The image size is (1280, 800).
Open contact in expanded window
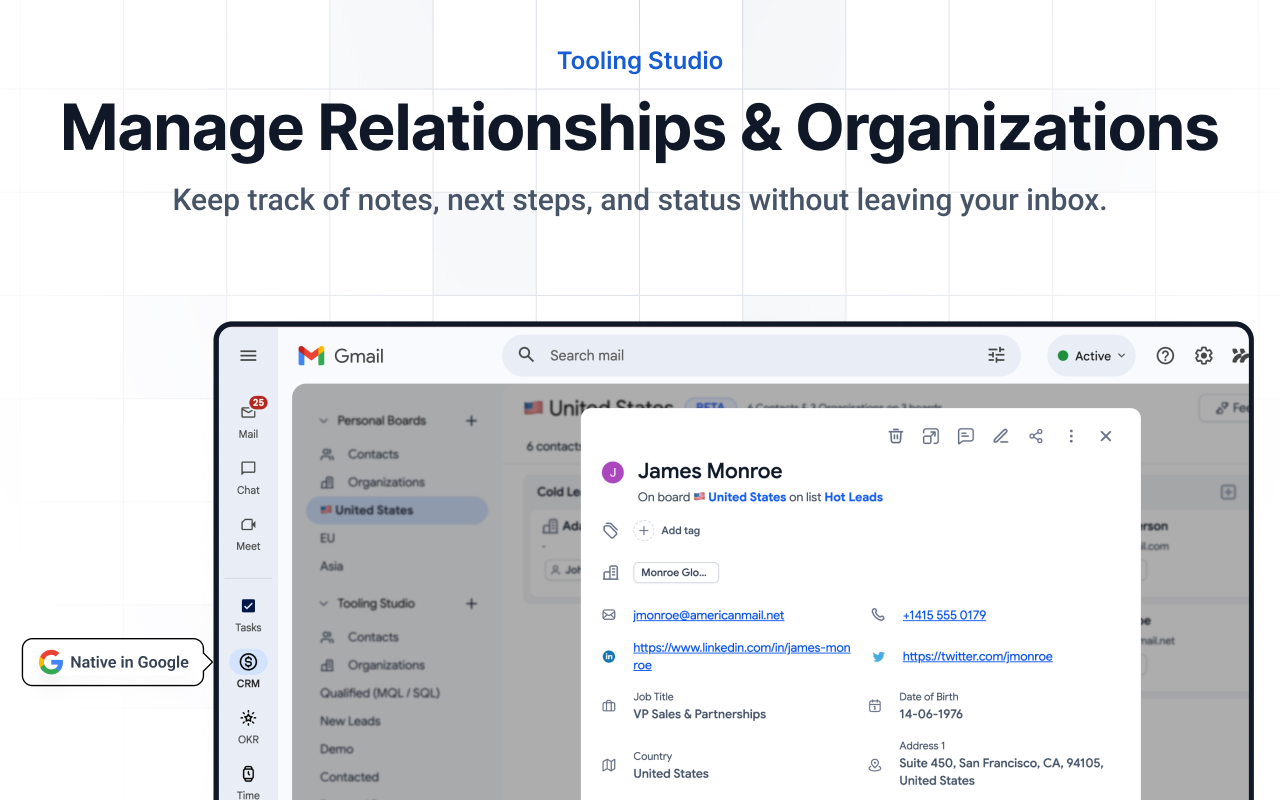tap(931, 436)
